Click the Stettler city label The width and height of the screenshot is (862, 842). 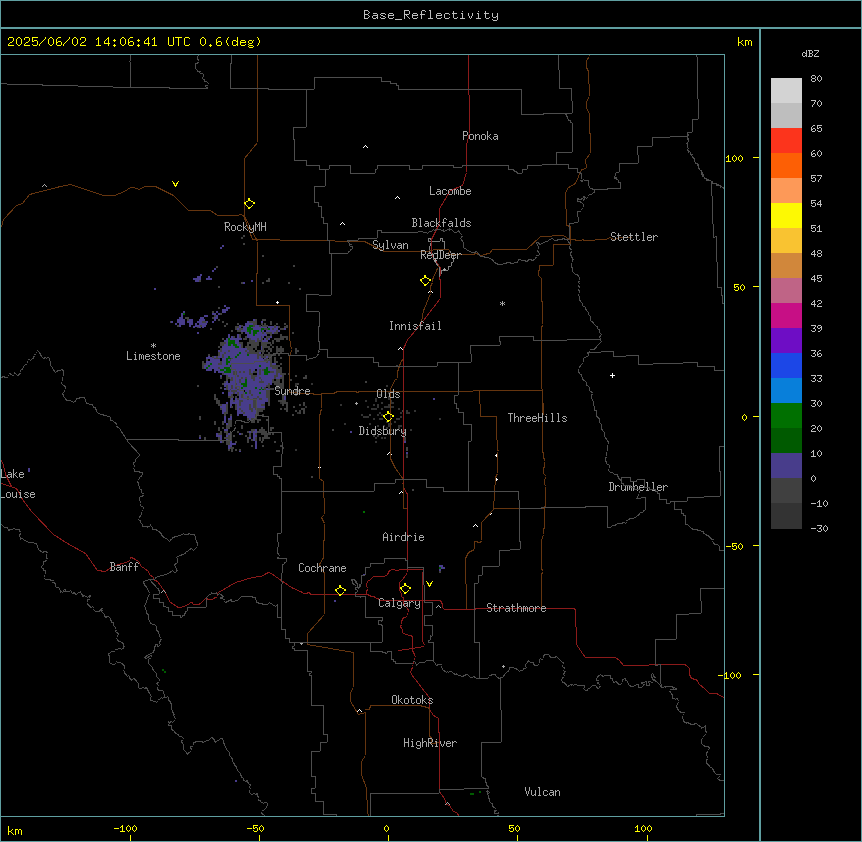point(634,237)
